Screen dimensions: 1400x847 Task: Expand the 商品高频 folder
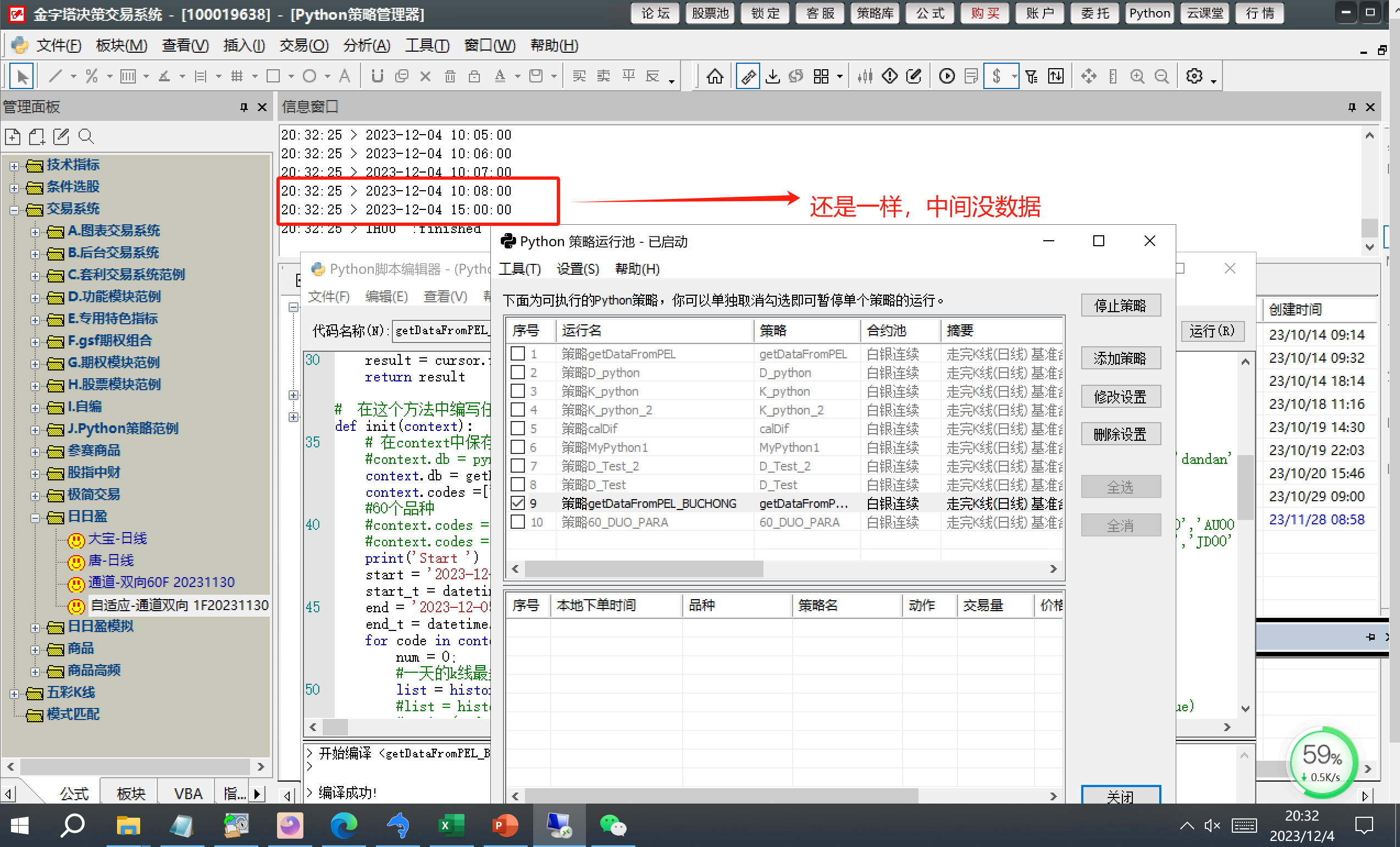35,672
